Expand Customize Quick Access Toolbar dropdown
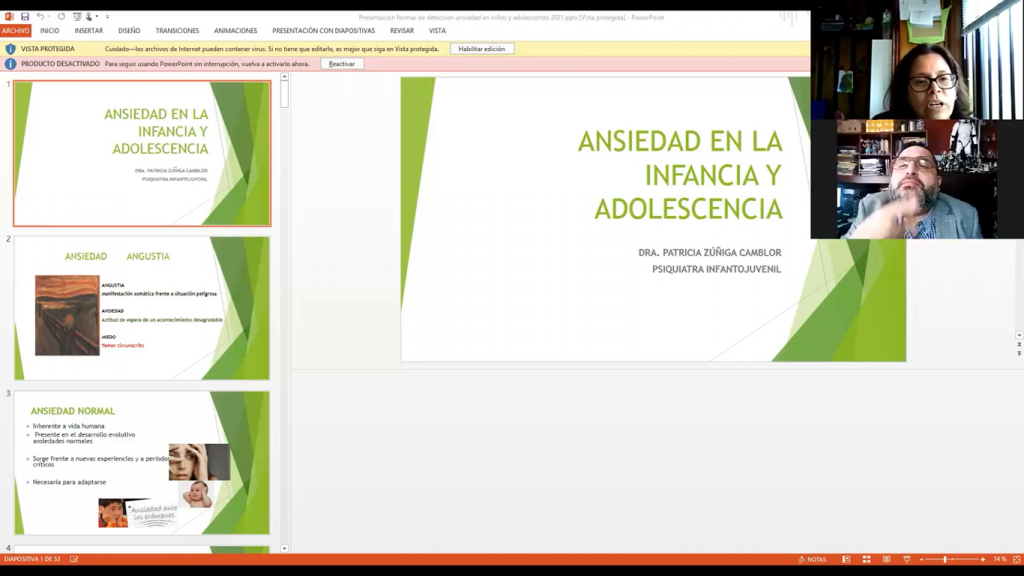The width and height of the screenshot is (1024, 576). click(107, 17)
